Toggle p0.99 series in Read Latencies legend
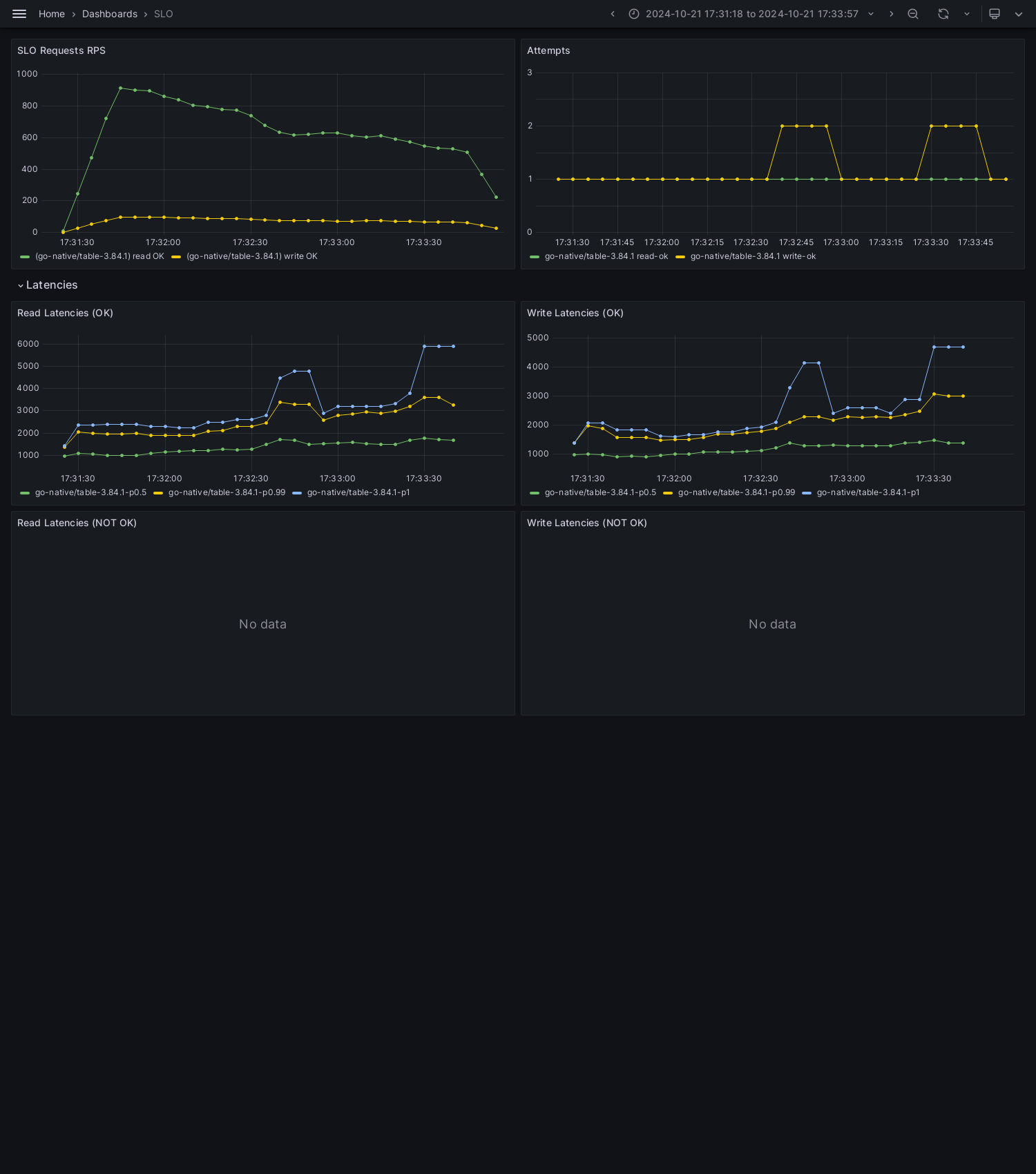Screen dimensions: 1036x1174 [227, 492]
